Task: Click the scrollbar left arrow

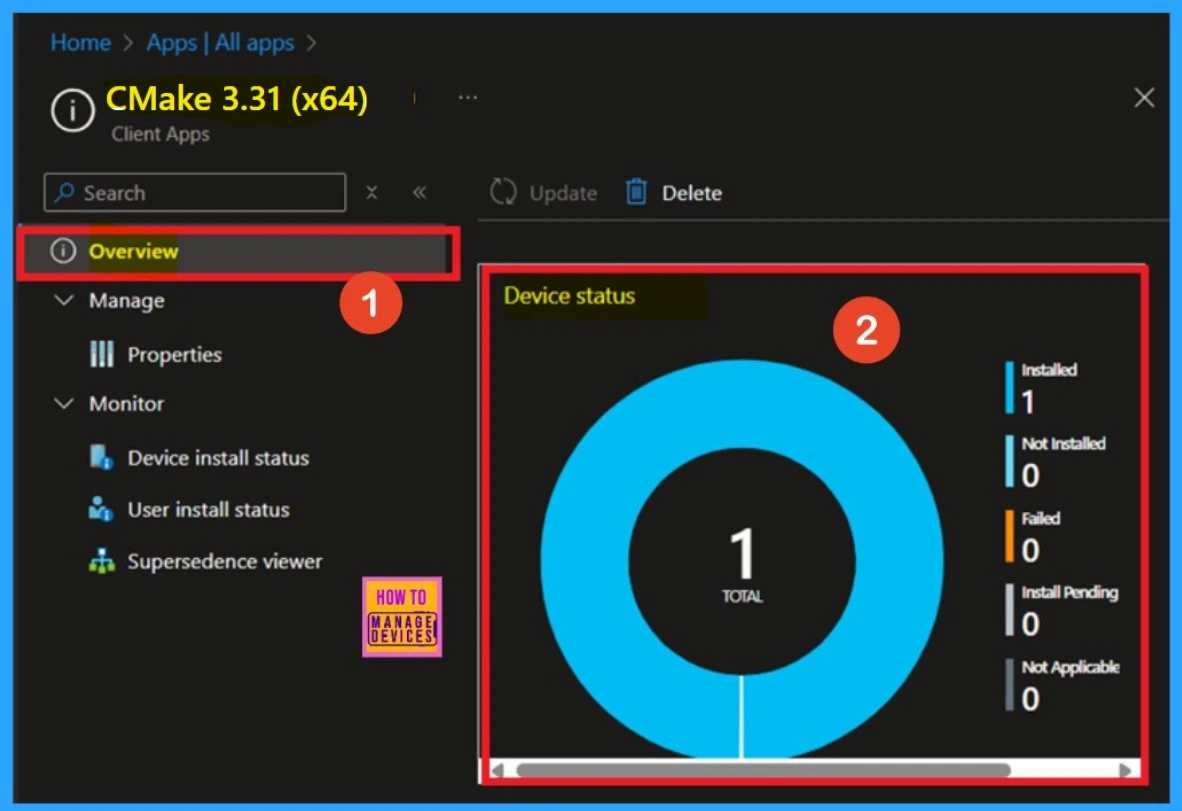Action: [497, 770]
